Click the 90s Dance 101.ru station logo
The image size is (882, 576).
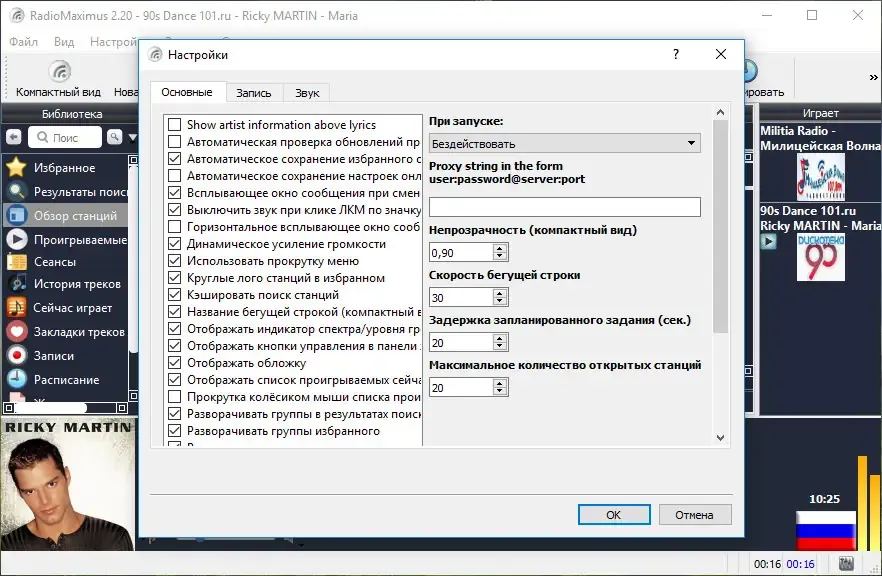(821, 257)
